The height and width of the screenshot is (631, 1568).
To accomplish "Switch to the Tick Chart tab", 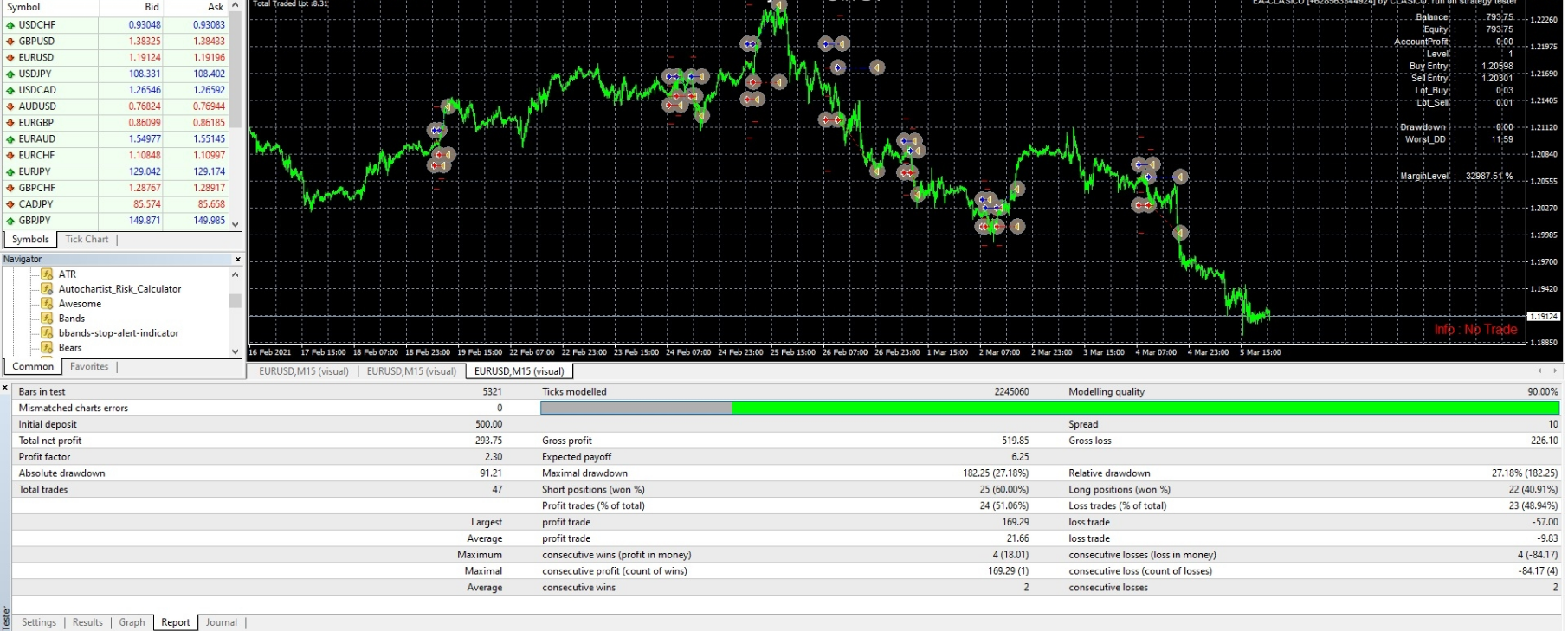I will pos(87,240).
